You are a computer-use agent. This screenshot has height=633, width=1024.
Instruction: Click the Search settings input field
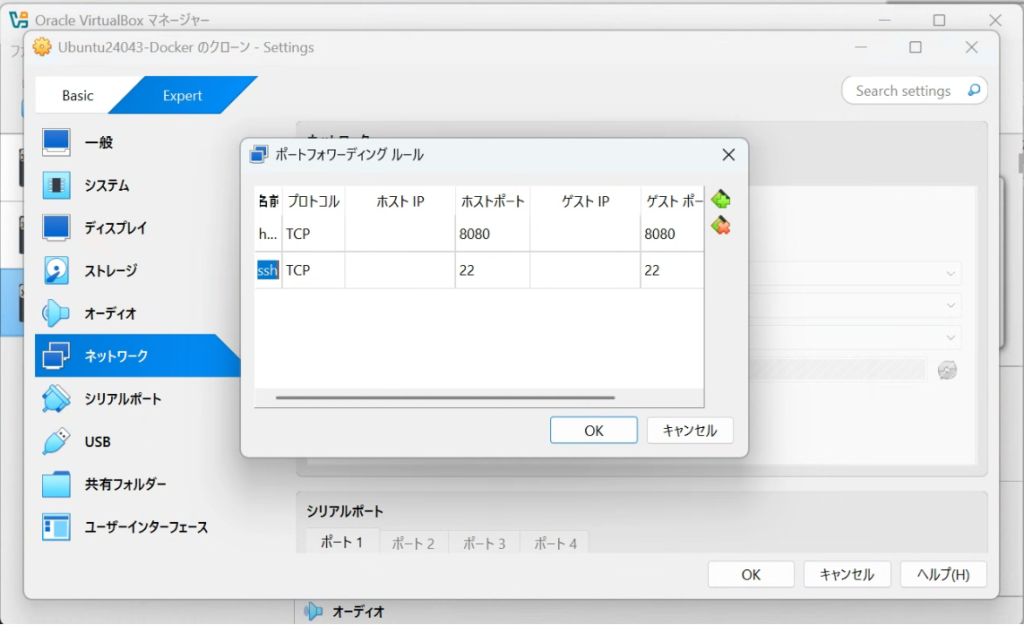[x=903, y=91]
